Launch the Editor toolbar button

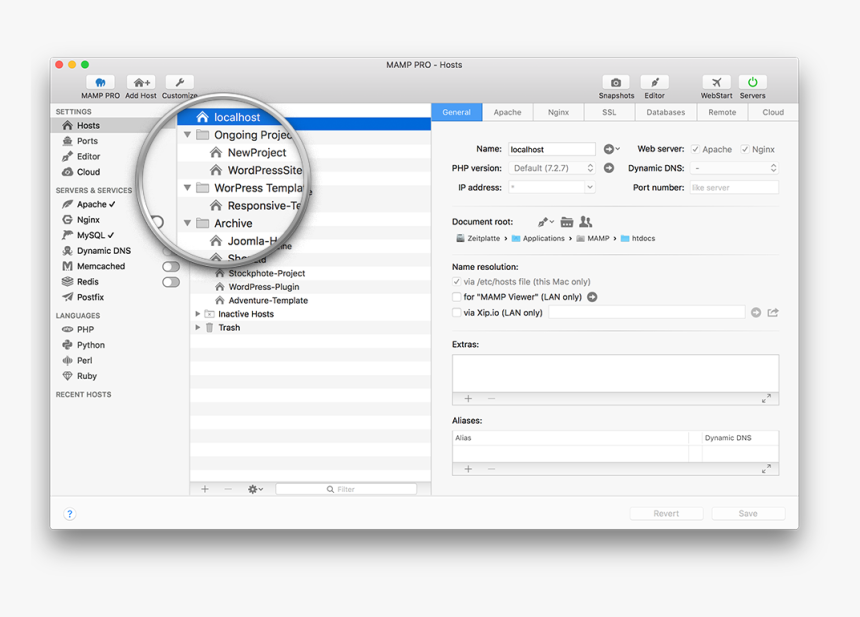(x=654, y=83)
